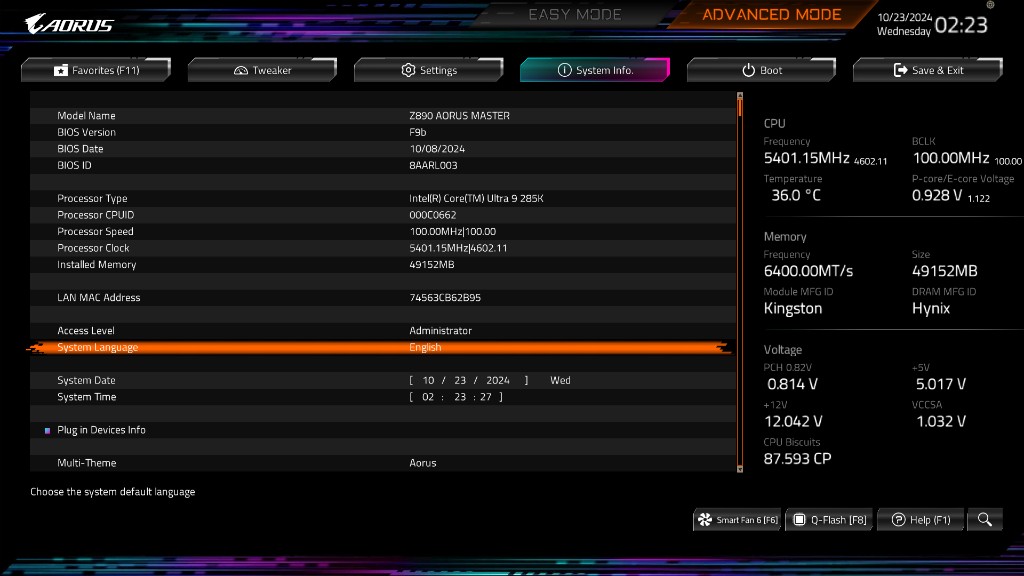Click the Hynix DRAM MFG ID
The image size is (1024, 576).
point(931,308)
